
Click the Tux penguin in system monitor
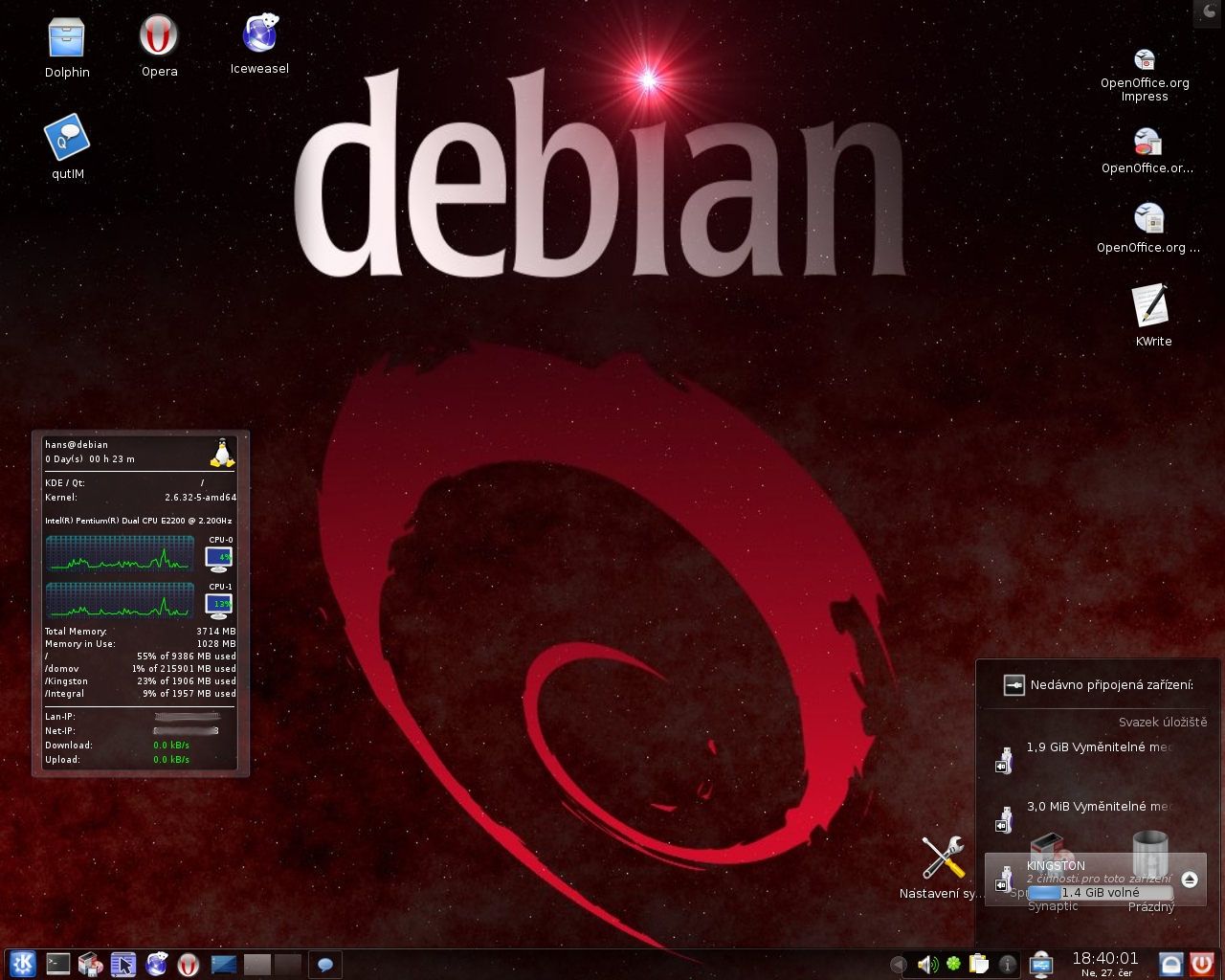click(222, 453)
